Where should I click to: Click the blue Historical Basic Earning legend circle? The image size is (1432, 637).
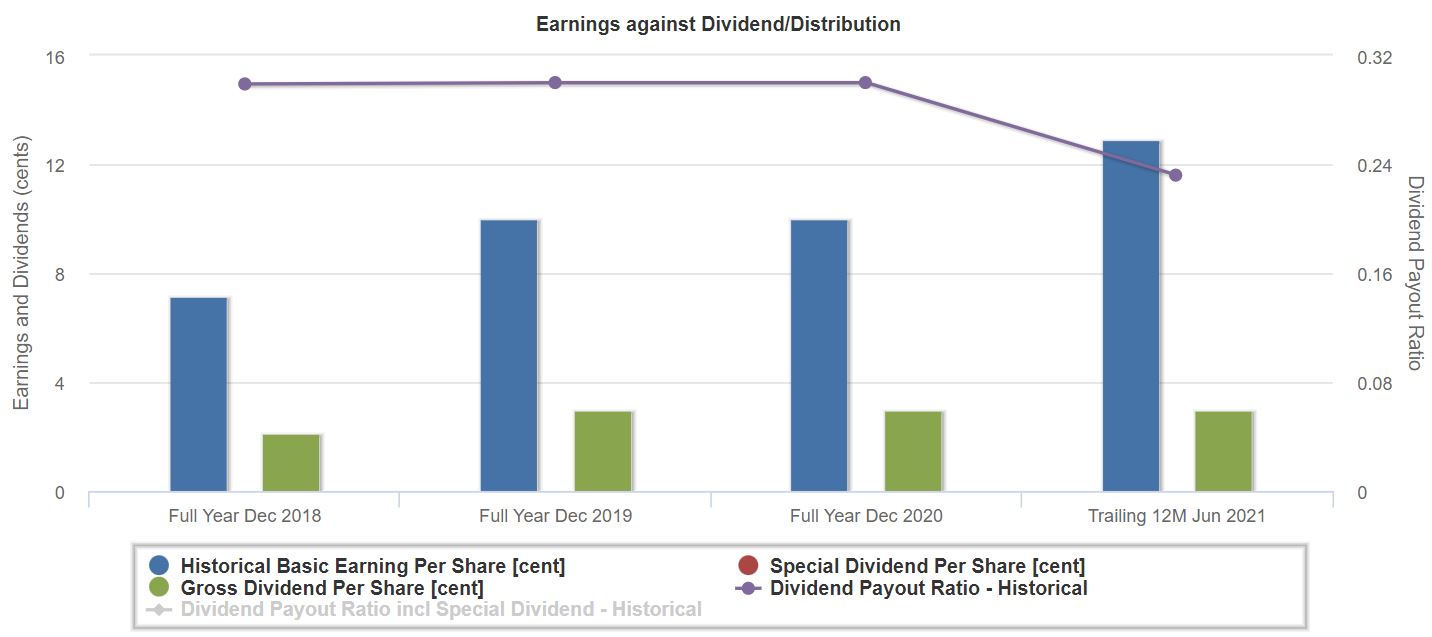159,566
